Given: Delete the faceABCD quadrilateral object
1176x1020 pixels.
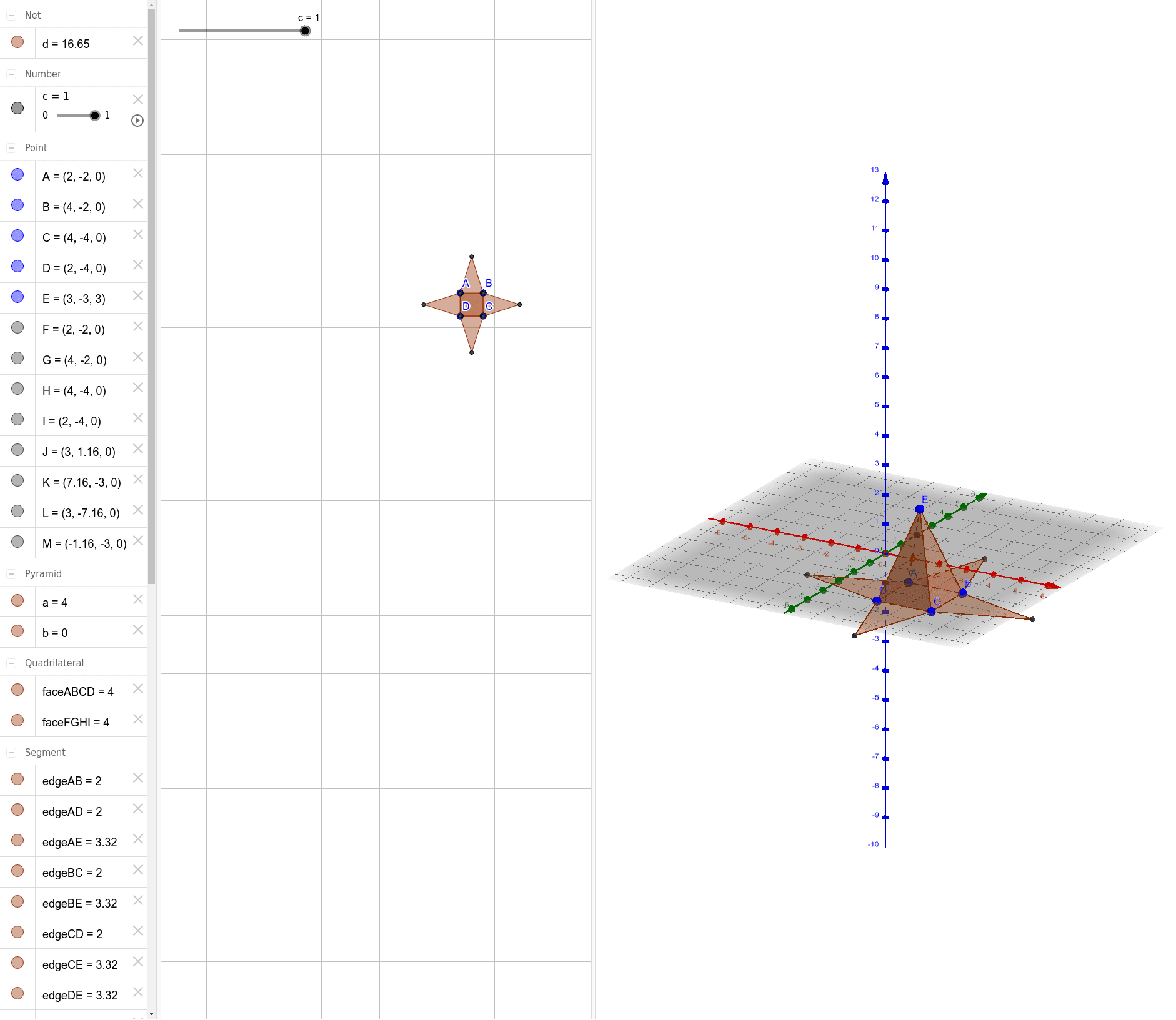Looking at the screenshot, I should pyautogui.click(x=138, y=689).
